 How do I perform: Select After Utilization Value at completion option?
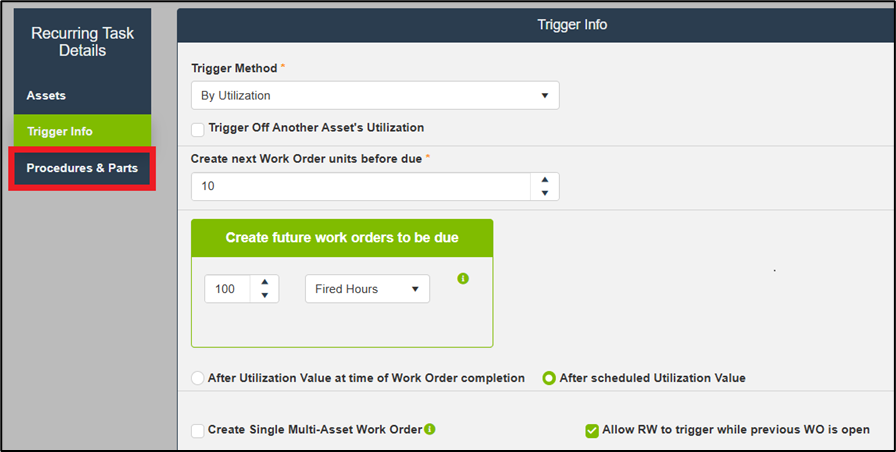[198, 378]
